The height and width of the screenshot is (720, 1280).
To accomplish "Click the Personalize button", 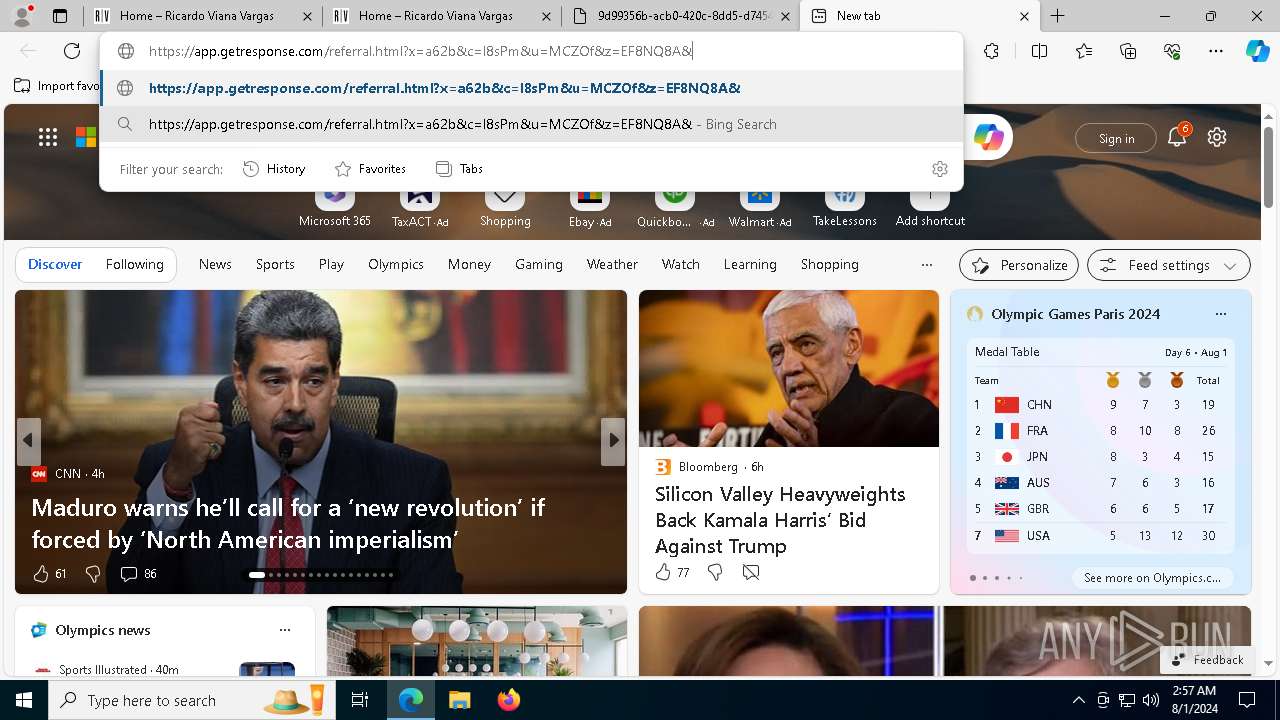I will [x=1019, y=265].
